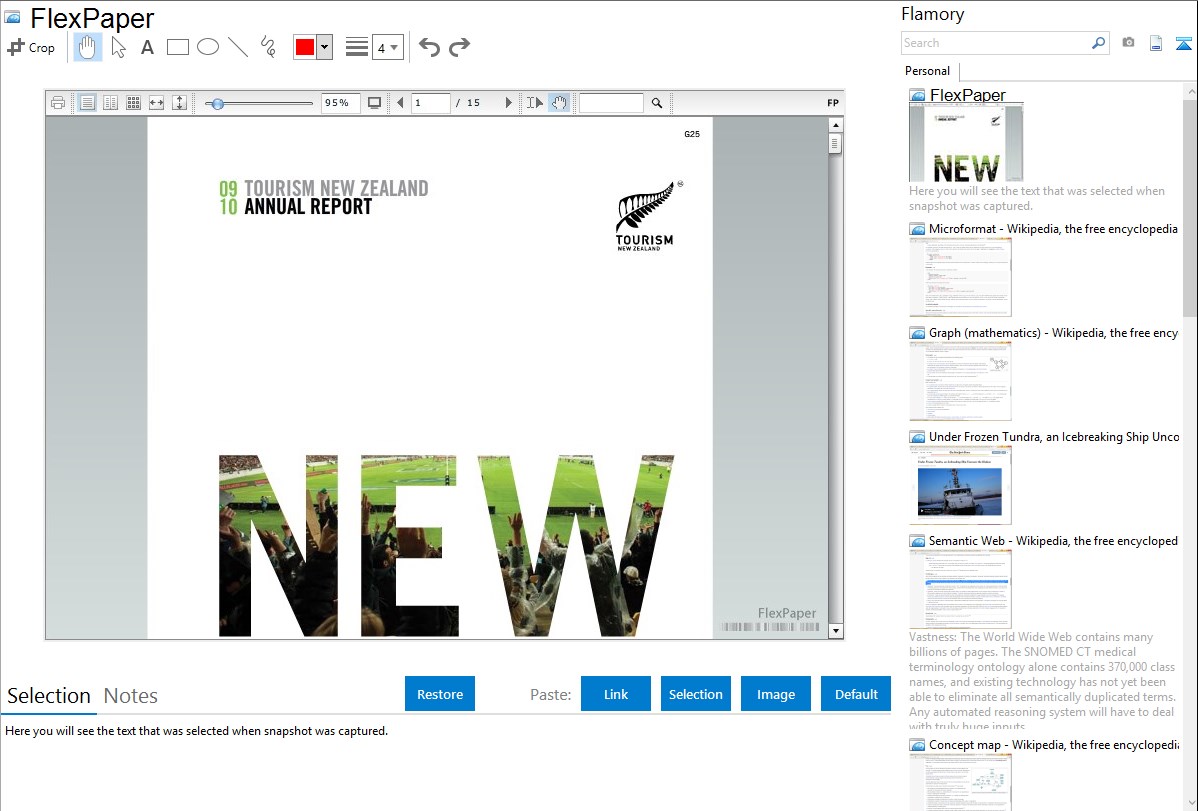
Task: Toggle the viewer hand drag tool
Action: [x=559, y=102]
